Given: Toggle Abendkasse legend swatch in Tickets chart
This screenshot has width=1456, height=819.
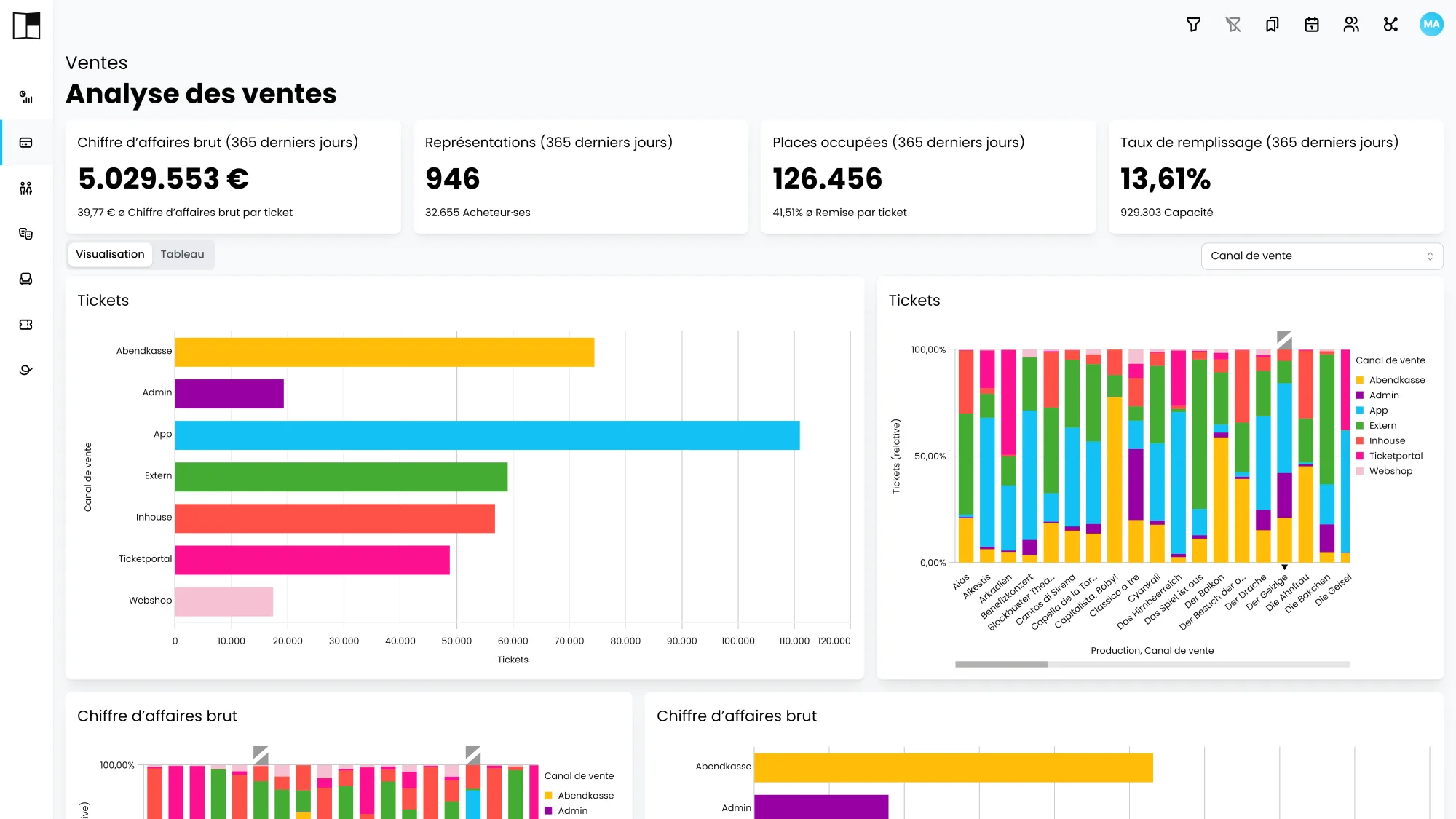Looking at the screenshot, I should tap(1359, 380).
